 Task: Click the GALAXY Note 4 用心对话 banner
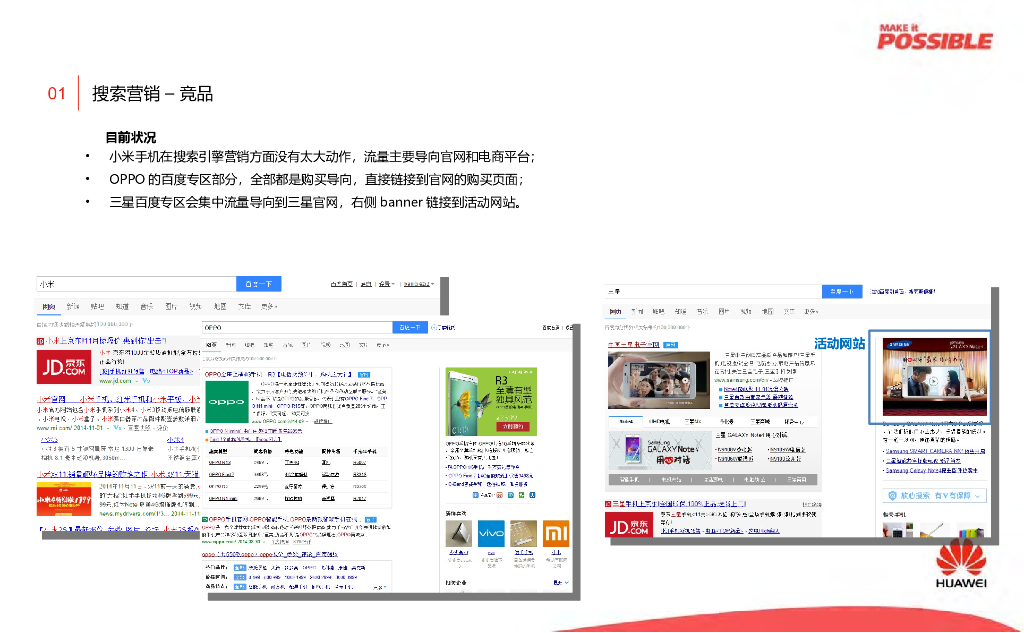click(660, 451)
